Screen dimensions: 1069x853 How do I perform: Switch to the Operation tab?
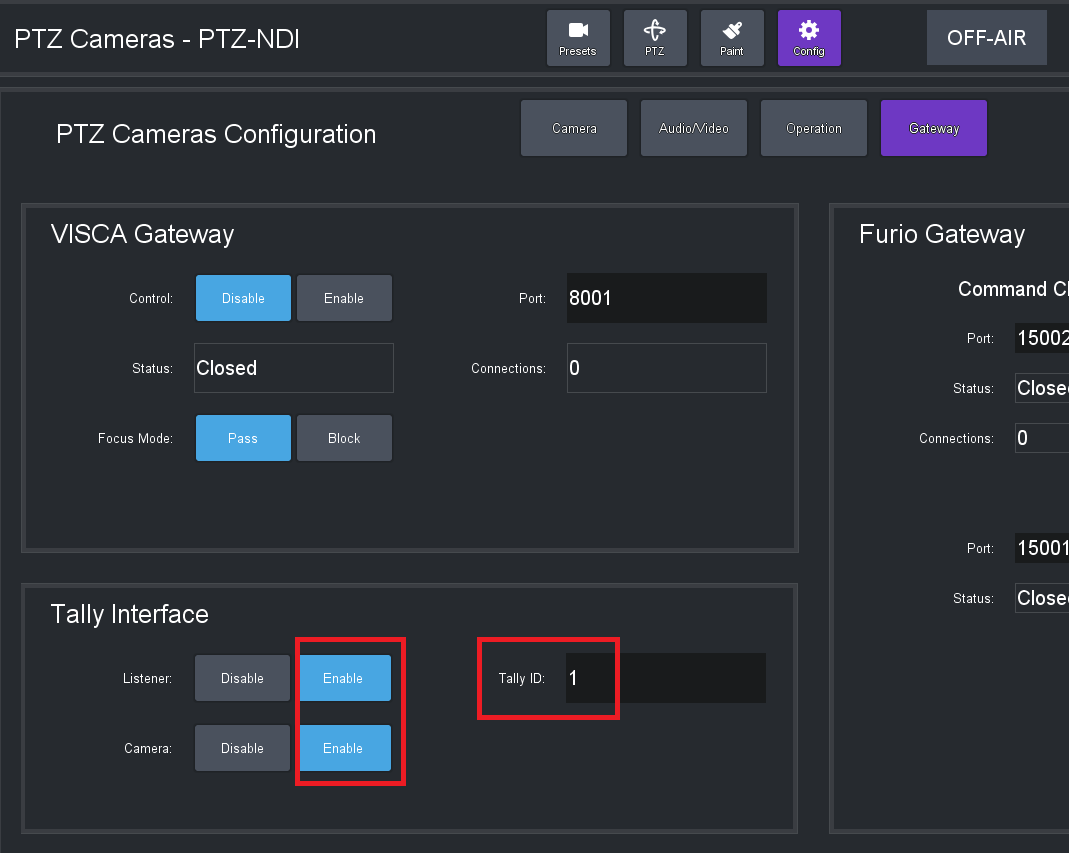pyautogui.click(x=814, y=128)
